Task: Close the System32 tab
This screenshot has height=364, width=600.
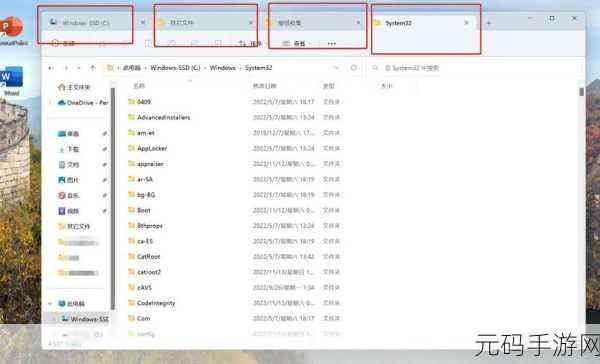Action: (466, 23)
